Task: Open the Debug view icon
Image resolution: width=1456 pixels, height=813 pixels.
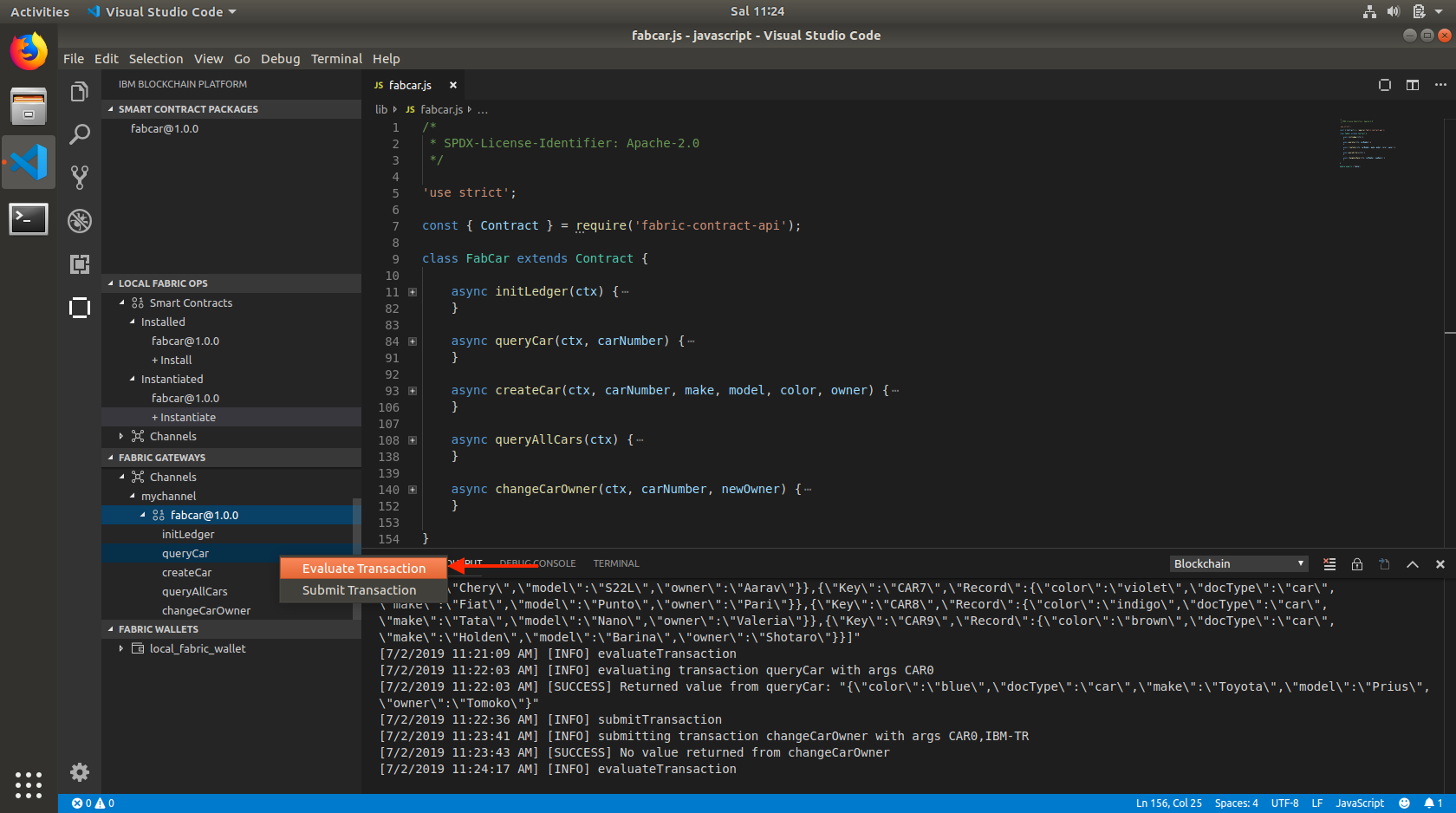Action: pyautogui.click(x=79, y=221)
